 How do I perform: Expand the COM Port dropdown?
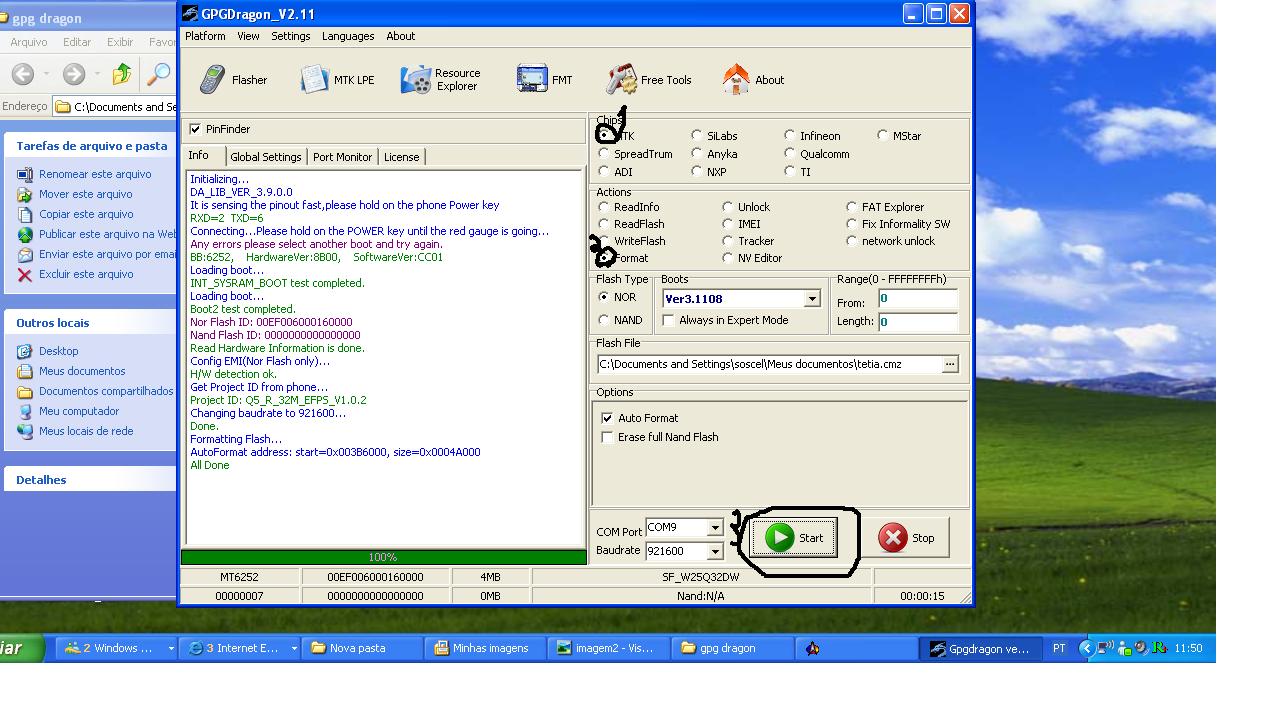click(x=715, y=528)
